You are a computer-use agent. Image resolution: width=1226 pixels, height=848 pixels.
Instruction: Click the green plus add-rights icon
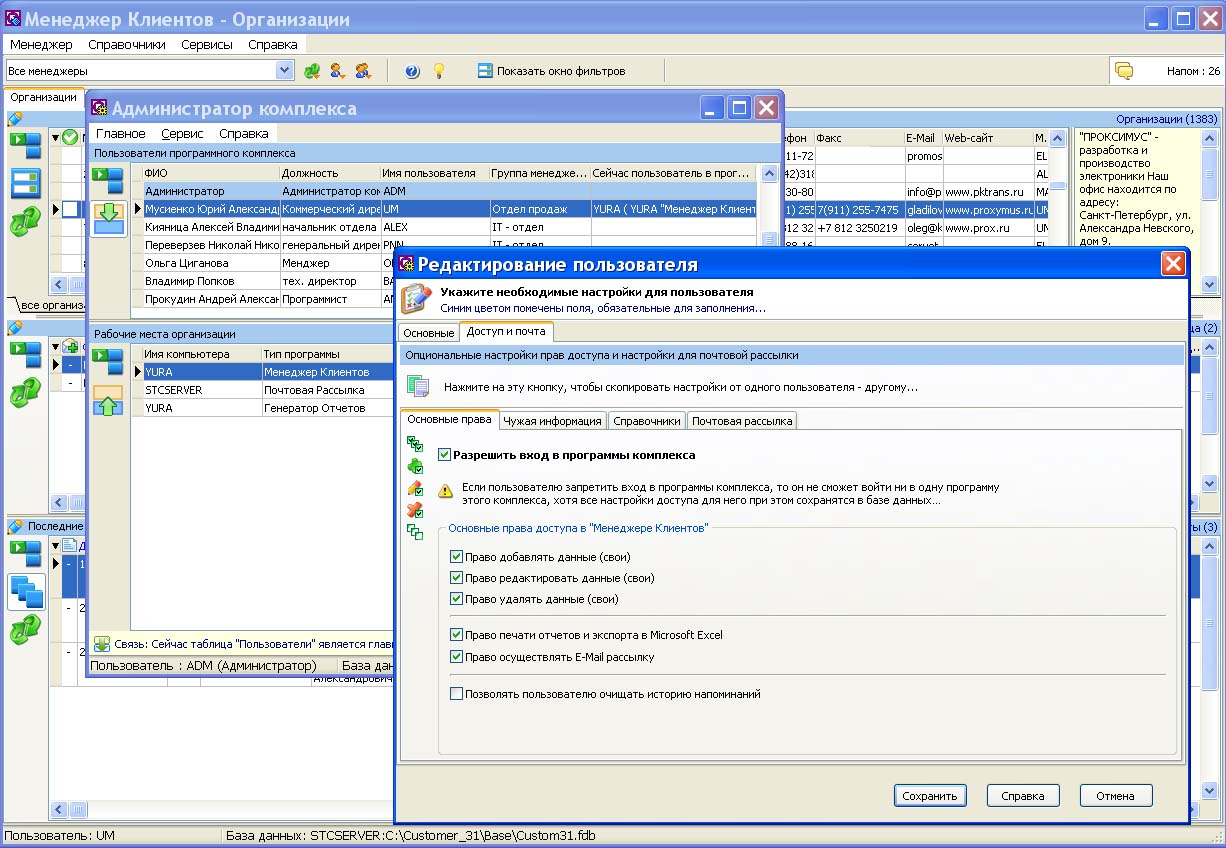[x=415, y=466]
